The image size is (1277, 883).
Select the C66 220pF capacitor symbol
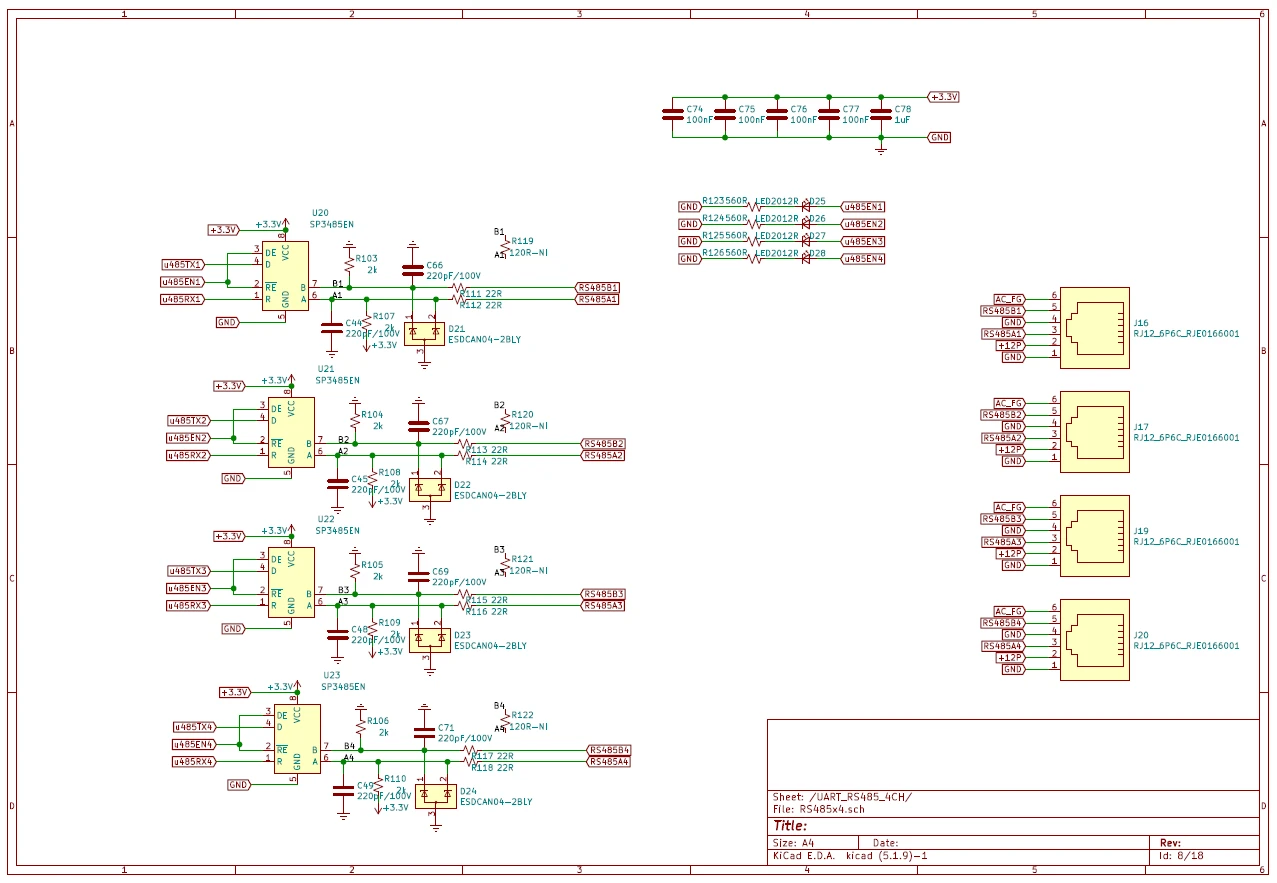tap(412, 270)
